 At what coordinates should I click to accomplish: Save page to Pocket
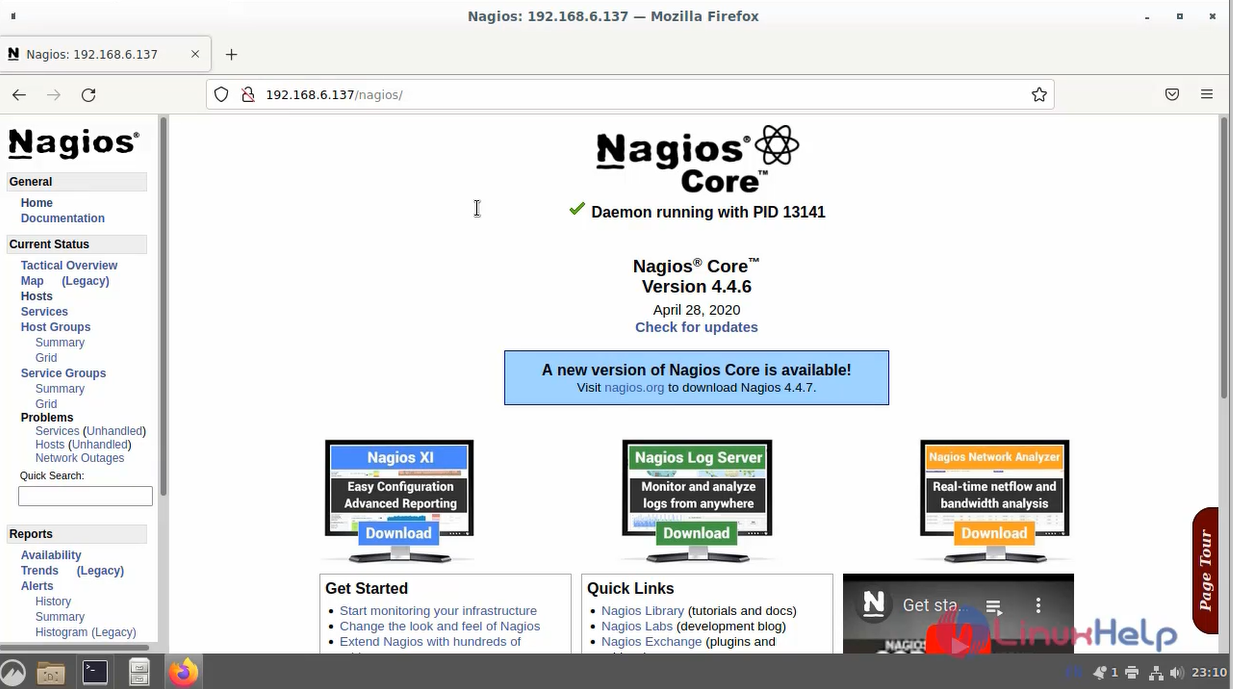pyautogui.click(x=1172, y=94)
